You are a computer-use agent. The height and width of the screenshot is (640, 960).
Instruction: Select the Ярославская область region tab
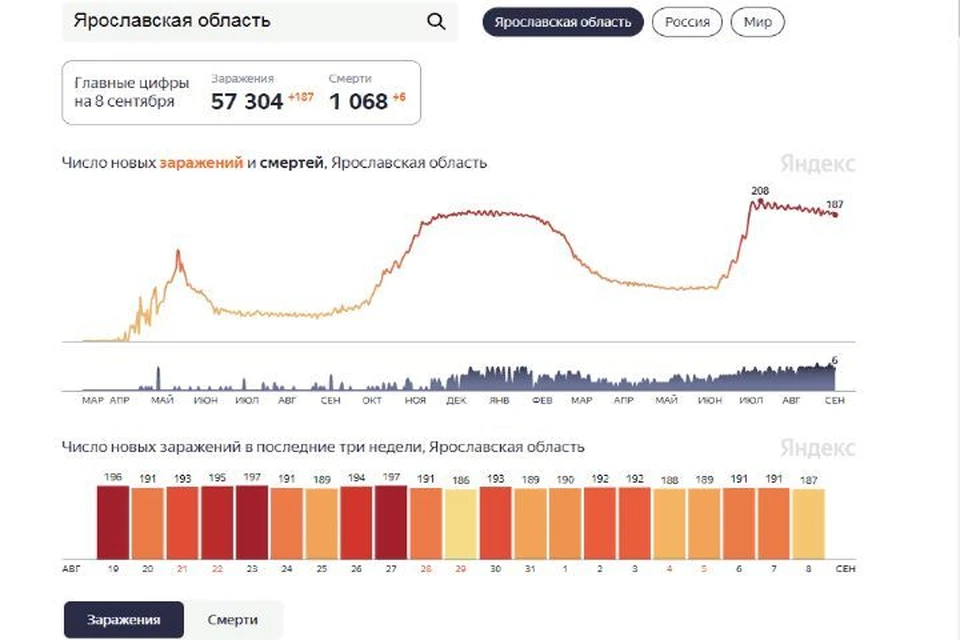(x=563, y=22)
